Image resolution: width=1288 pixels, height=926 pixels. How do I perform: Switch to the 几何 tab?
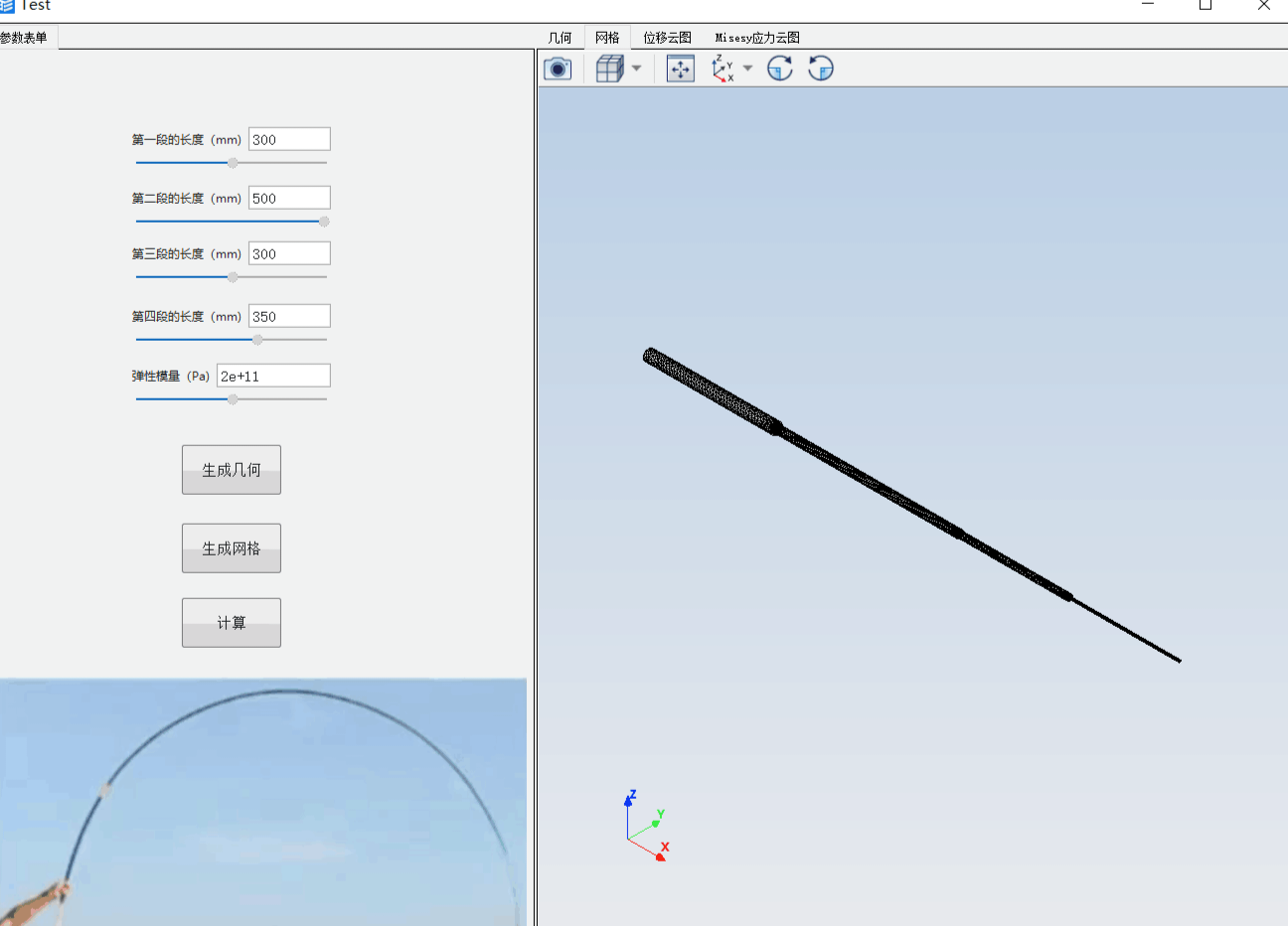pyautogui.click(x=560, y=38)
